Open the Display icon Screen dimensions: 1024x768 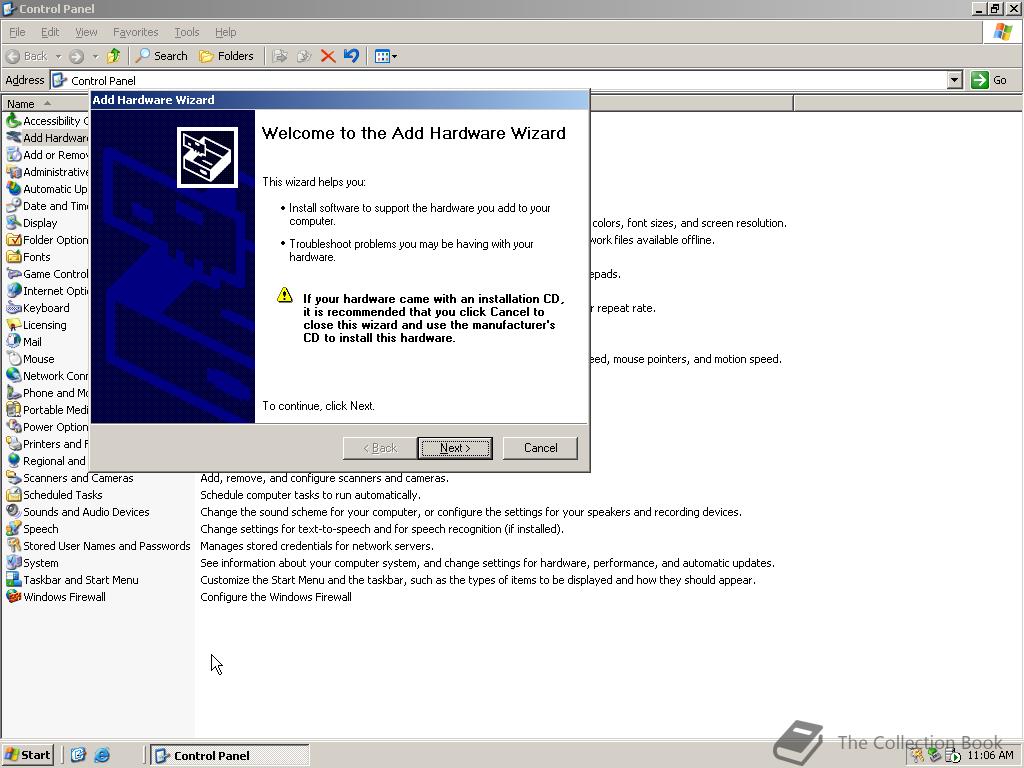point(14,223)
